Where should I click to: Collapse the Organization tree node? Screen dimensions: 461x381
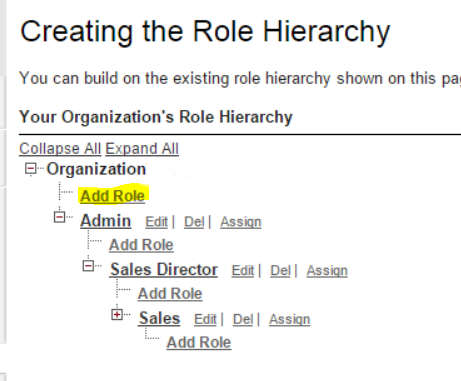click(30, 169)
